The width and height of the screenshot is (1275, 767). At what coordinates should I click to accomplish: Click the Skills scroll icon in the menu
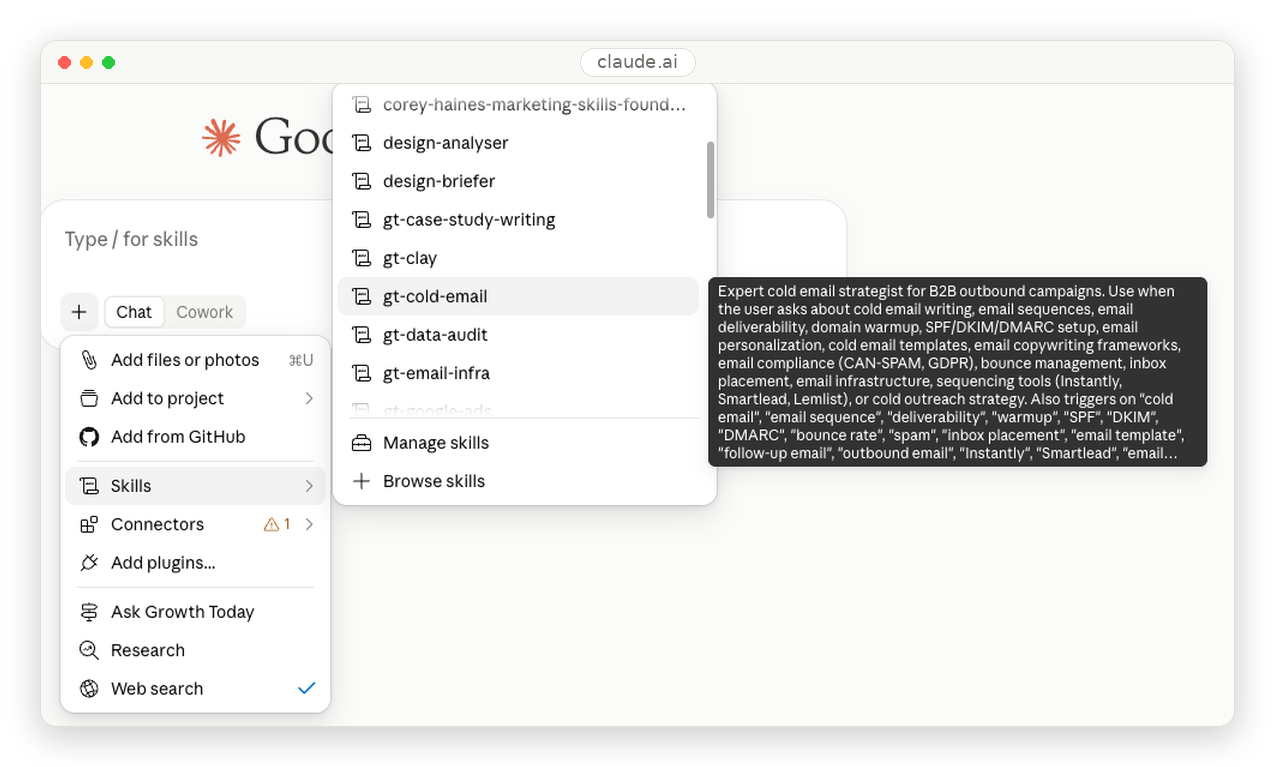(89, 486)
